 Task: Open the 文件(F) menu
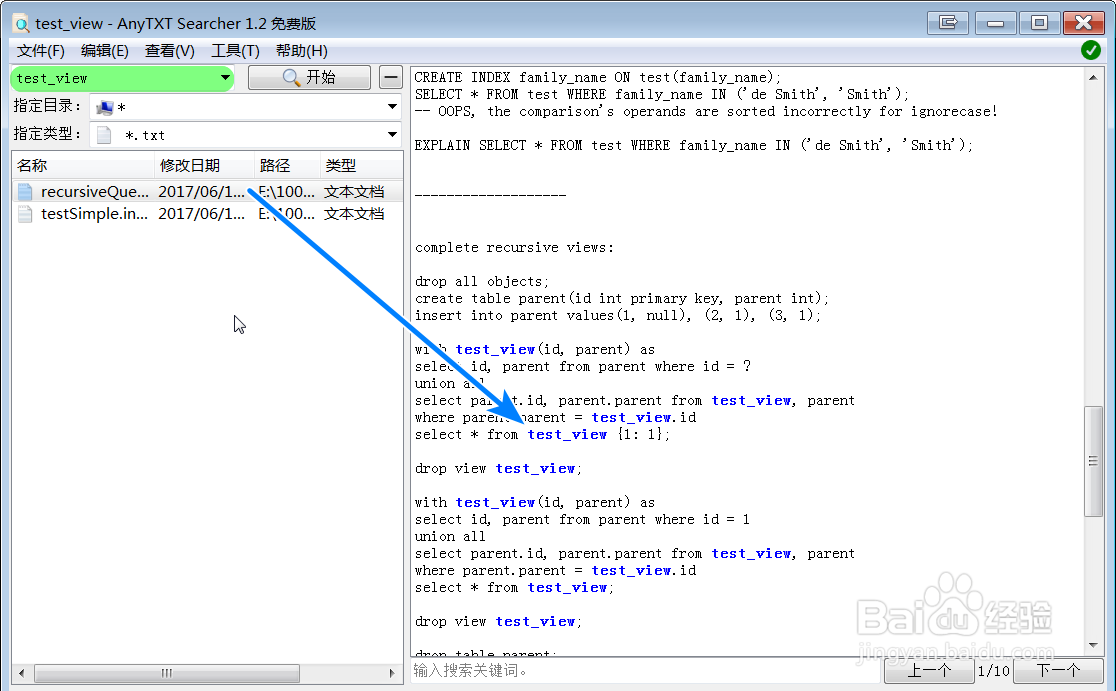point(41,51)
